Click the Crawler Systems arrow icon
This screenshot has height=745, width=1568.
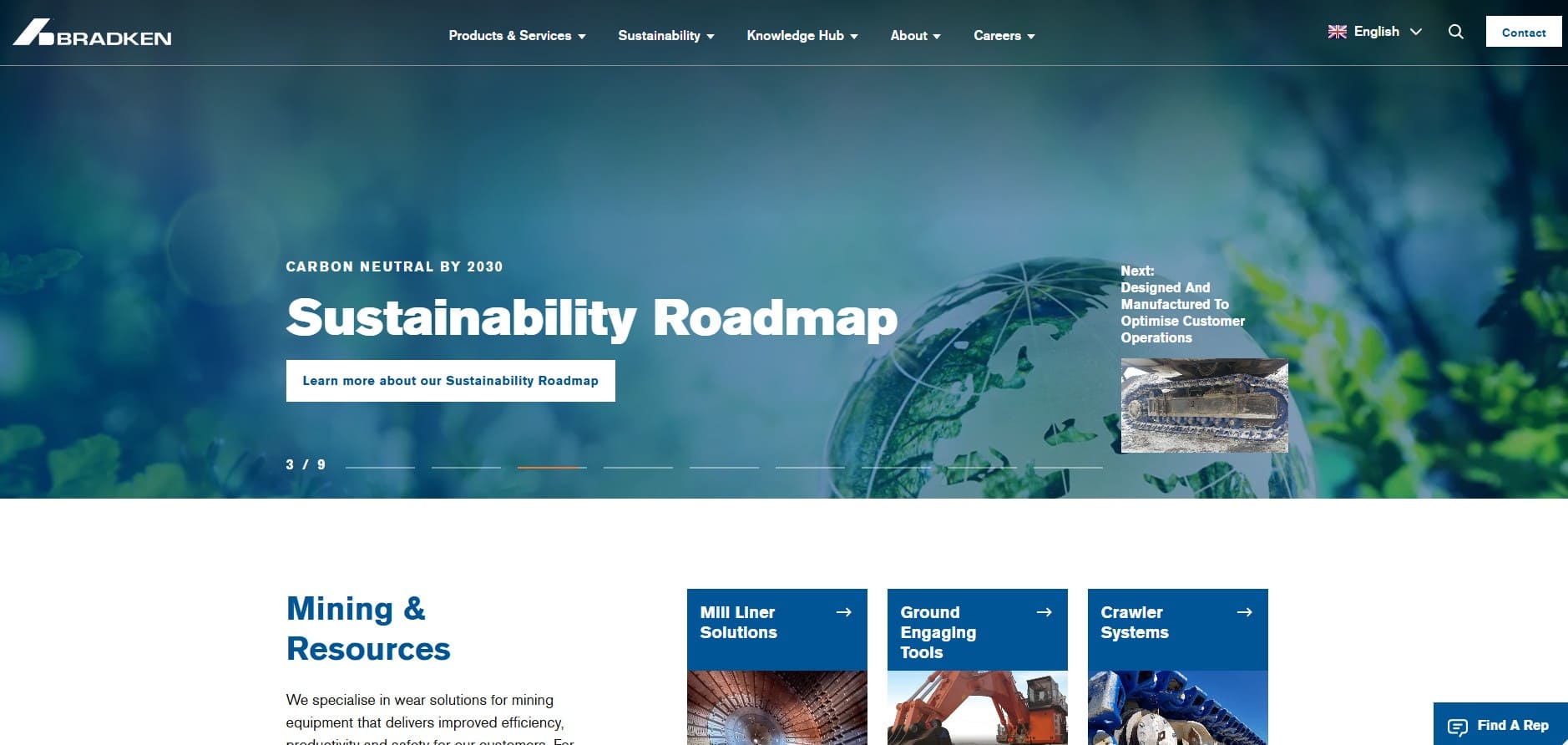(x=1244, y=612)
